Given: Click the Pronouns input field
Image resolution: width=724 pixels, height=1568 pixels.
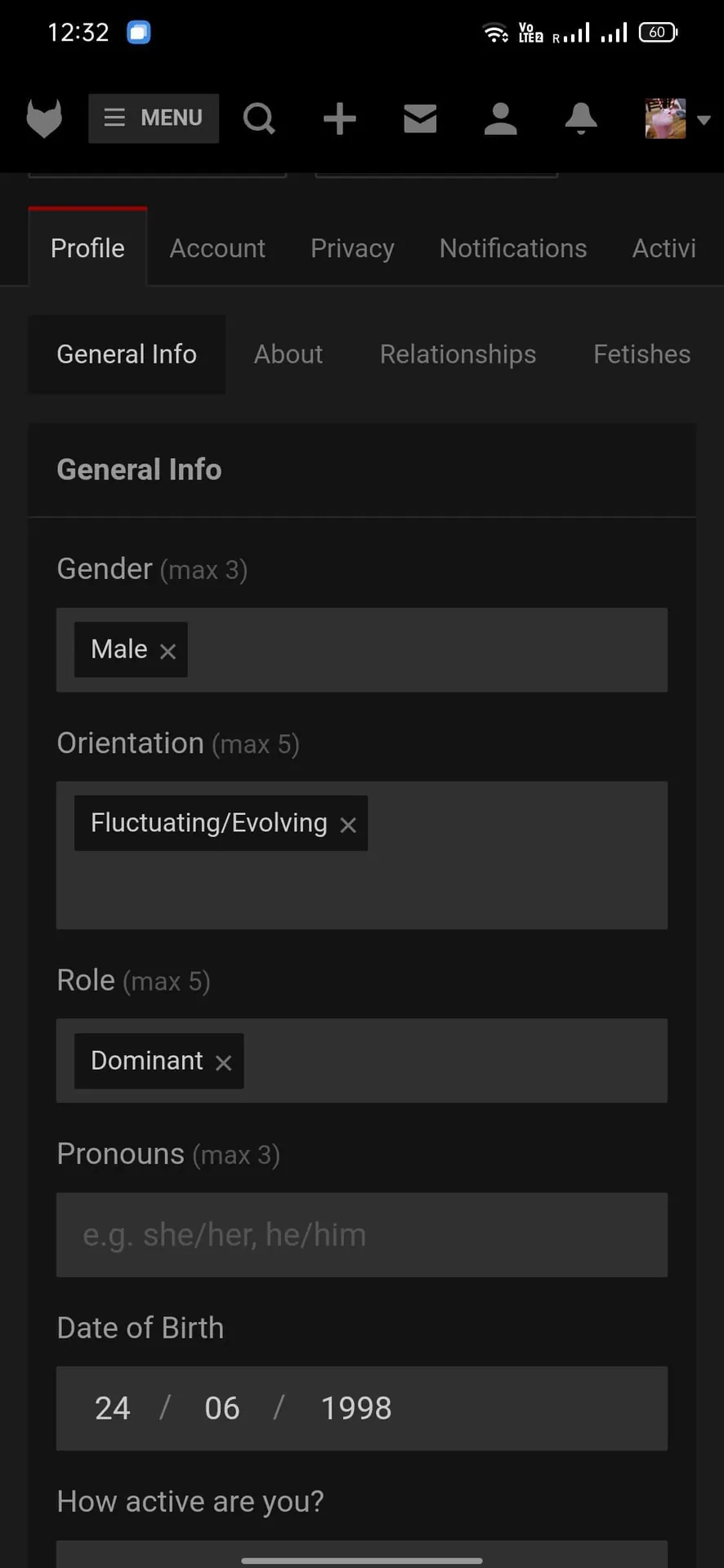Looking at the screenshot, I should click(362, 1235).
